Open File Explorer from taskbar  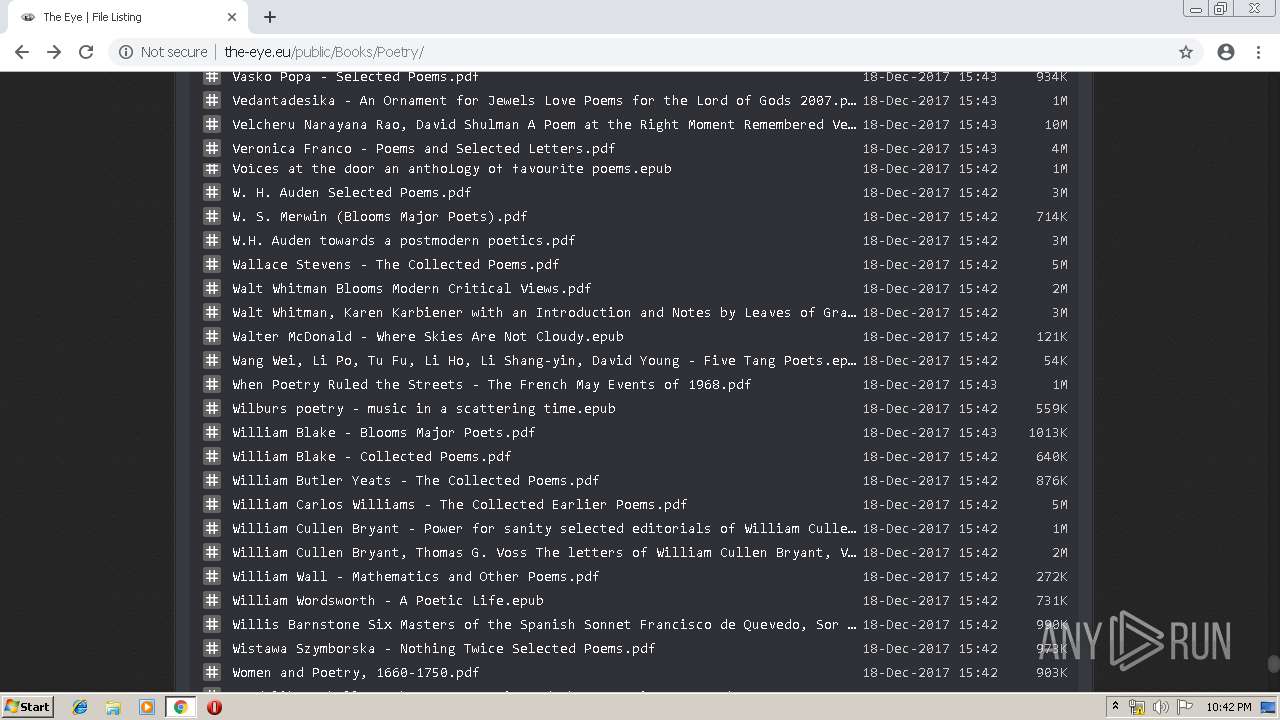(x=113, y=707)
